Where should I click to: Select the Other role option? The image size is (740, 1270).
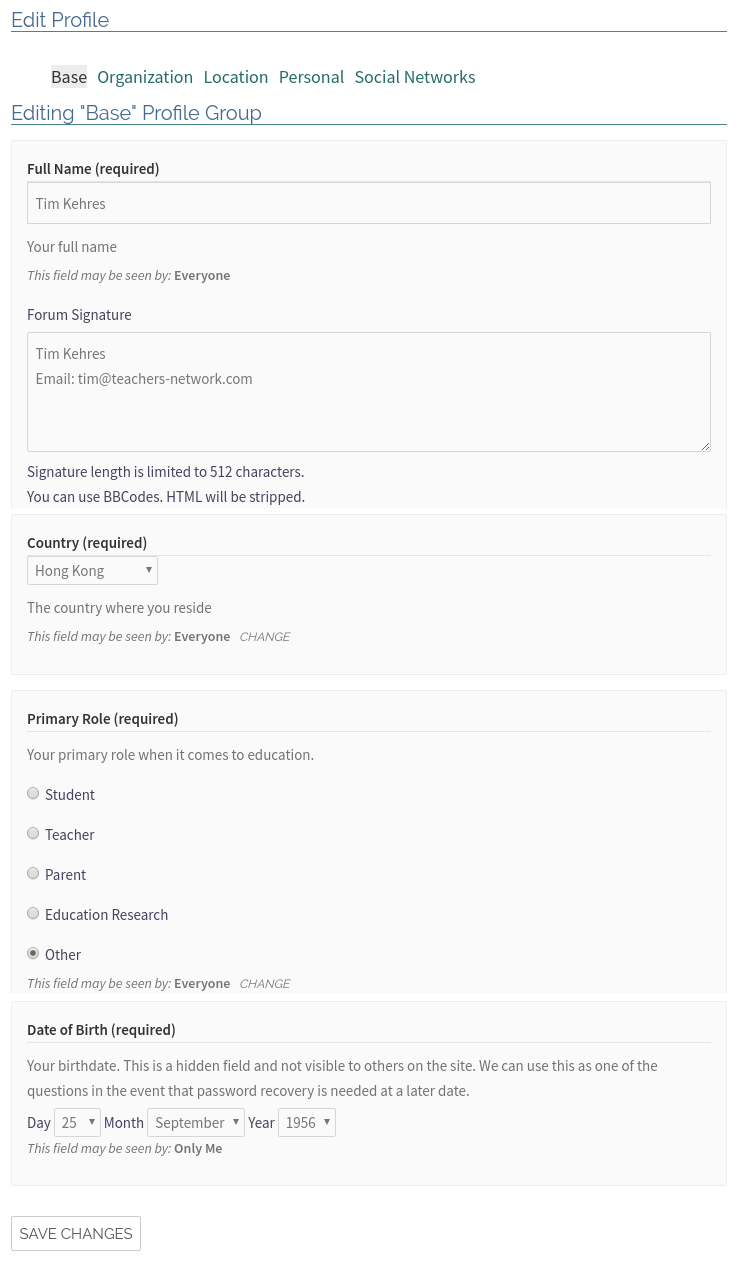33,953
